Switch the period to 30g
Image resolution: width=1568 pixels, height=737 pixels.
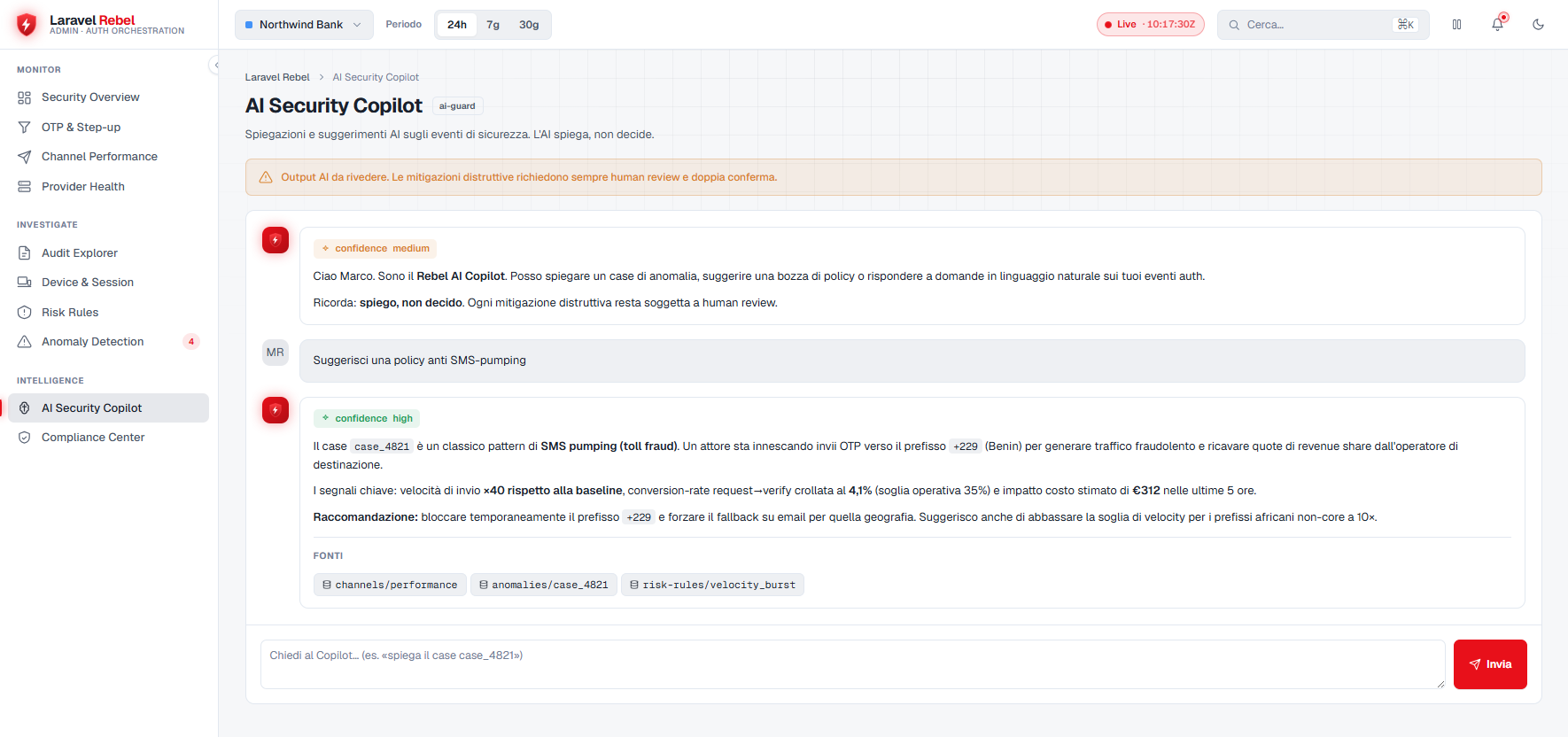(529, 25)
